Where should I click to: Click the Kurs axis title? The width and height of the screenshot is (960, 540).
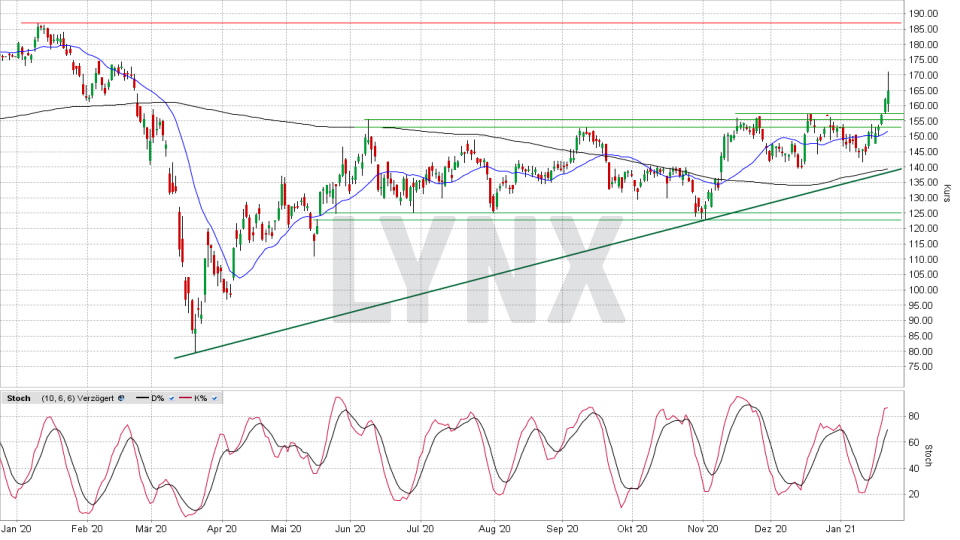(x=947, y=193)
